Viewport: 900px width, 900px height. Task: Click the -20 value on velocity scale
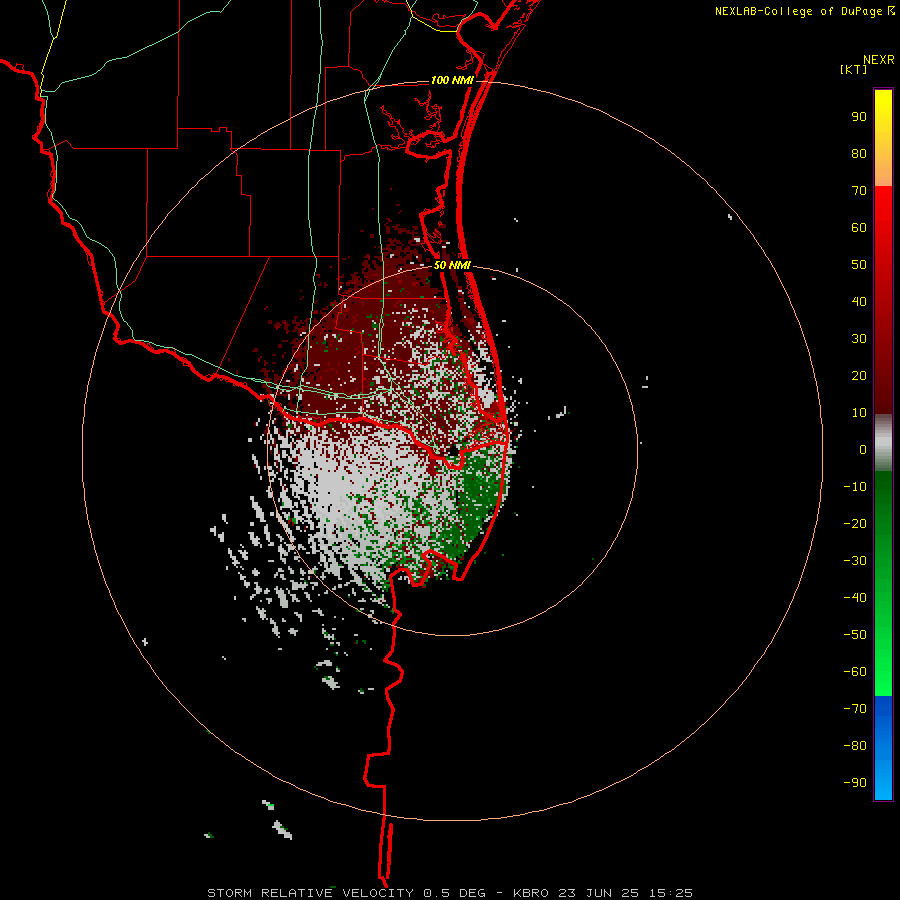pyautogui.click(x=855, y=523)
